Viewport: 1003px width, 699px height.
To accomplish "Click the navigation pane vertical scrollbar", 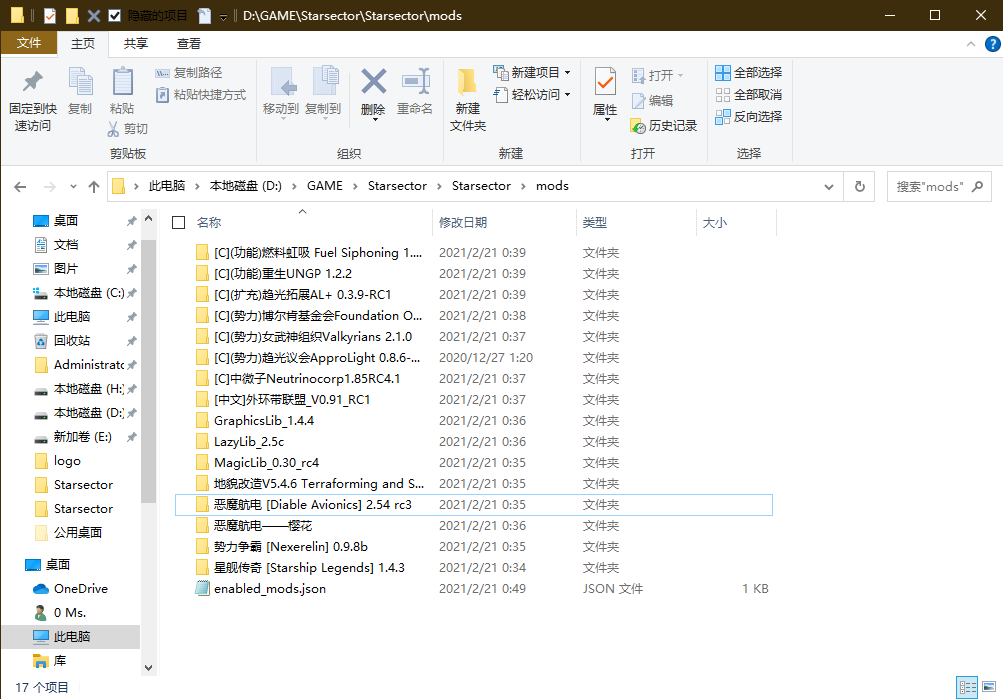I will click(148, 400).
